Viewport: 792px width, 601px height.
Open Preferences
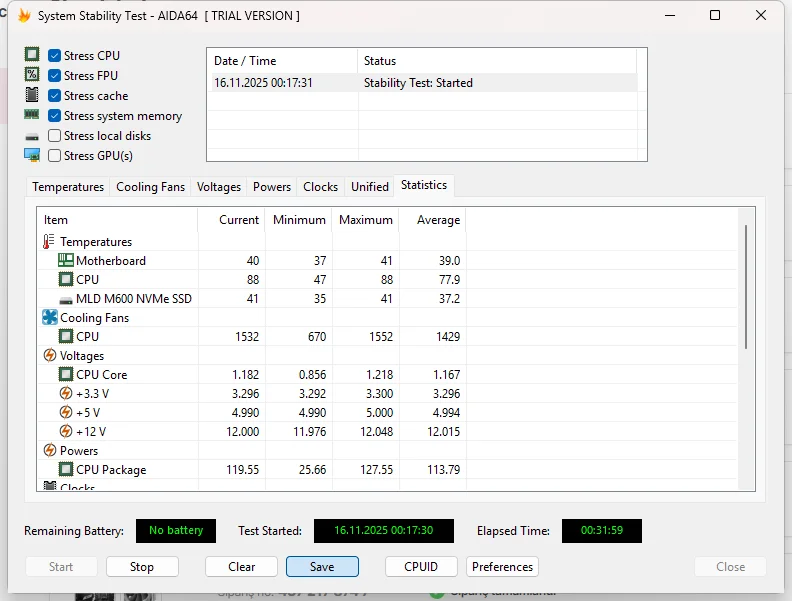point(502,567)
